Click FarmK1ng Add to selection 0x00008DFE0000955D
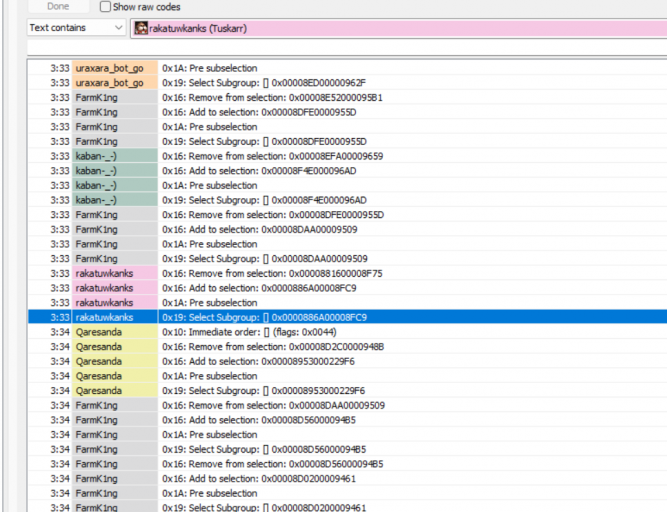667x512 pixels. (348, 112)
